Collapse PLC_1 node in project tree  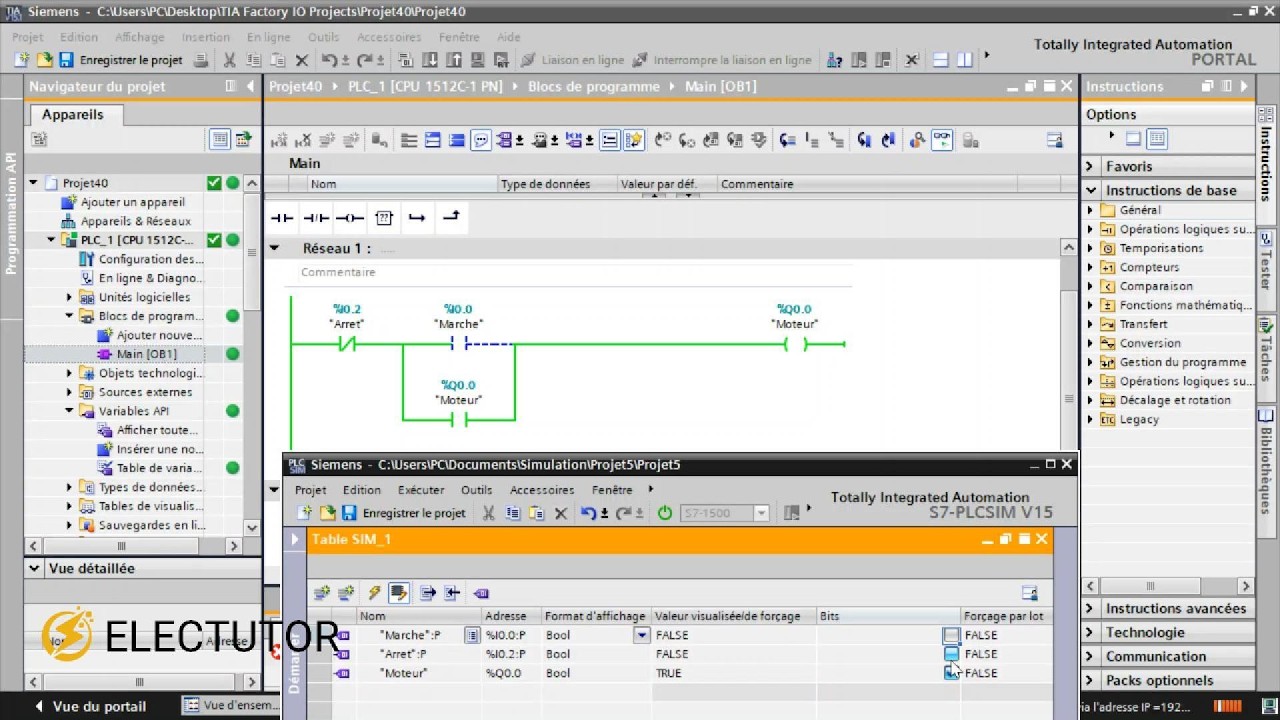pyautogui.click(x=51, y=240)
